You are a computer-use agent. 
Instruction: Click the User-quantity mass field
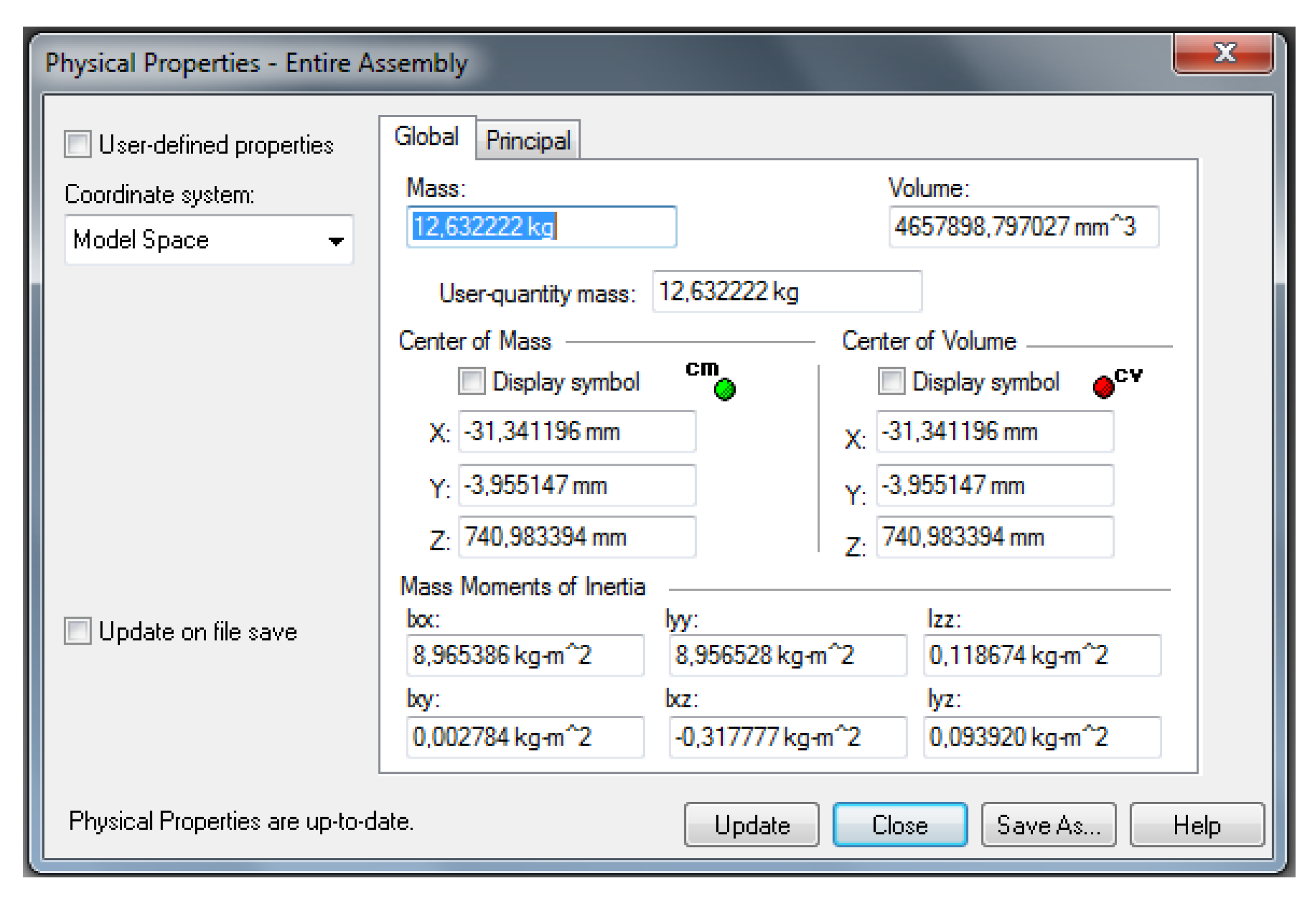(x=787, y=292)
